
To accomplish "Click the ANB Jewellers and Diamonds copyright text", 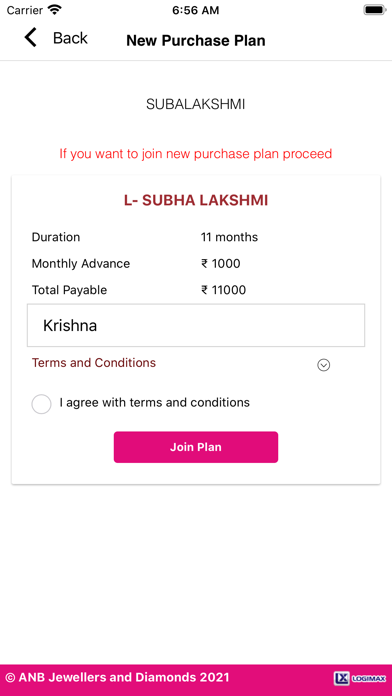I will pos(118,677).
